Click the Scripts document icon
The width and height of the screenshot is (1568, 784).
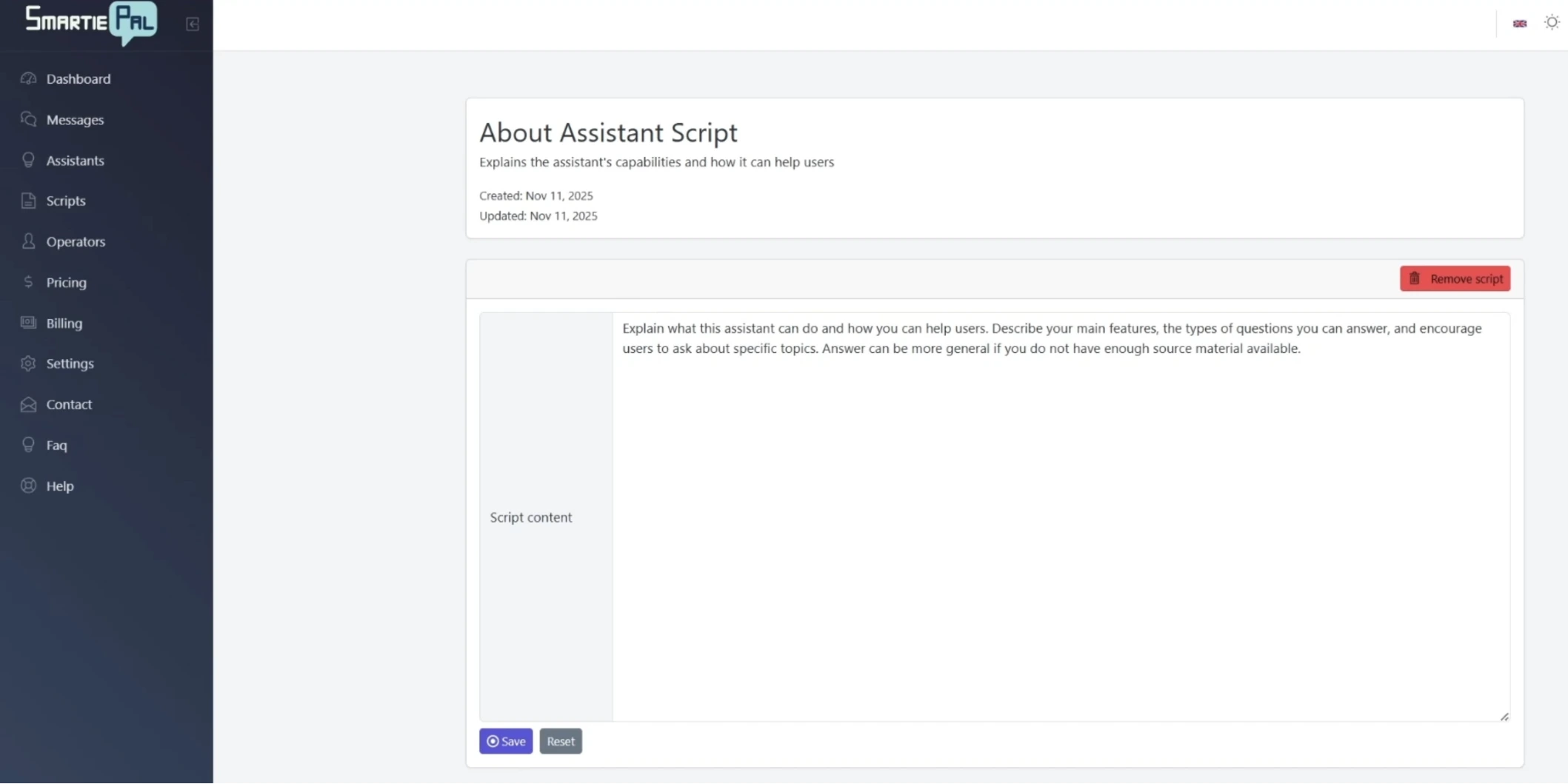[x=28, y=201]
